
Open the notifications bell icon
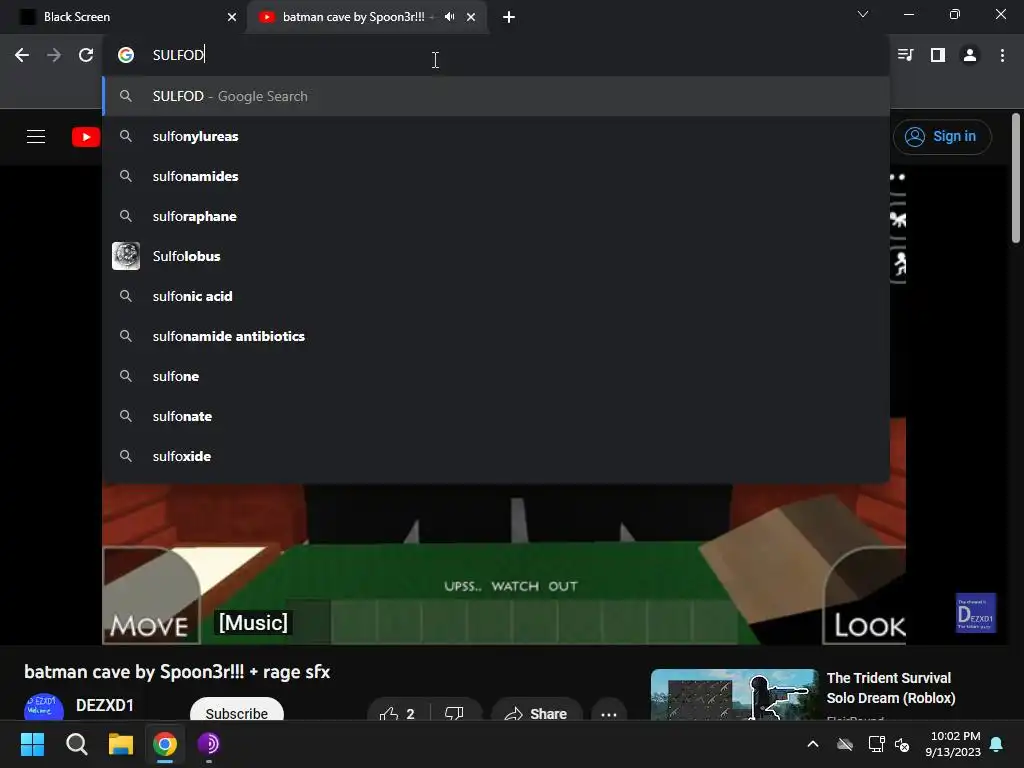(x=997, y=744)
